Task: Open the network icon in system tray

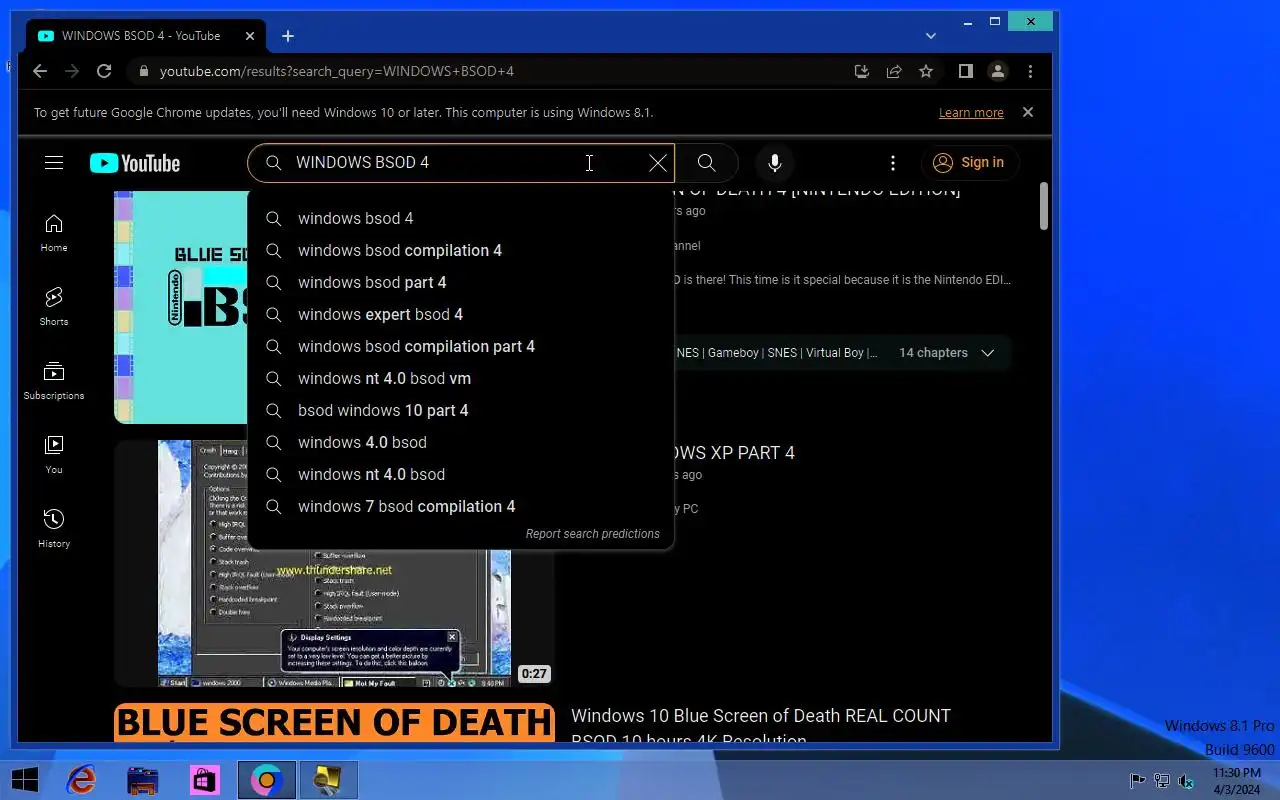Action: 1162,781
